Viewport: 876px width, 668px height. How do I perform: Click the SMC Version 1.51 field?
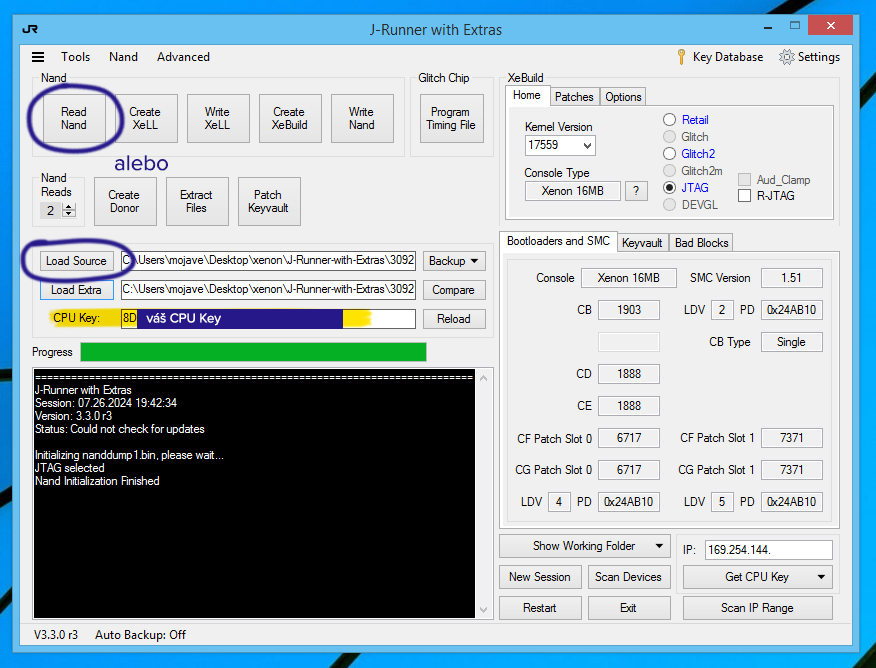pos(792,278)
